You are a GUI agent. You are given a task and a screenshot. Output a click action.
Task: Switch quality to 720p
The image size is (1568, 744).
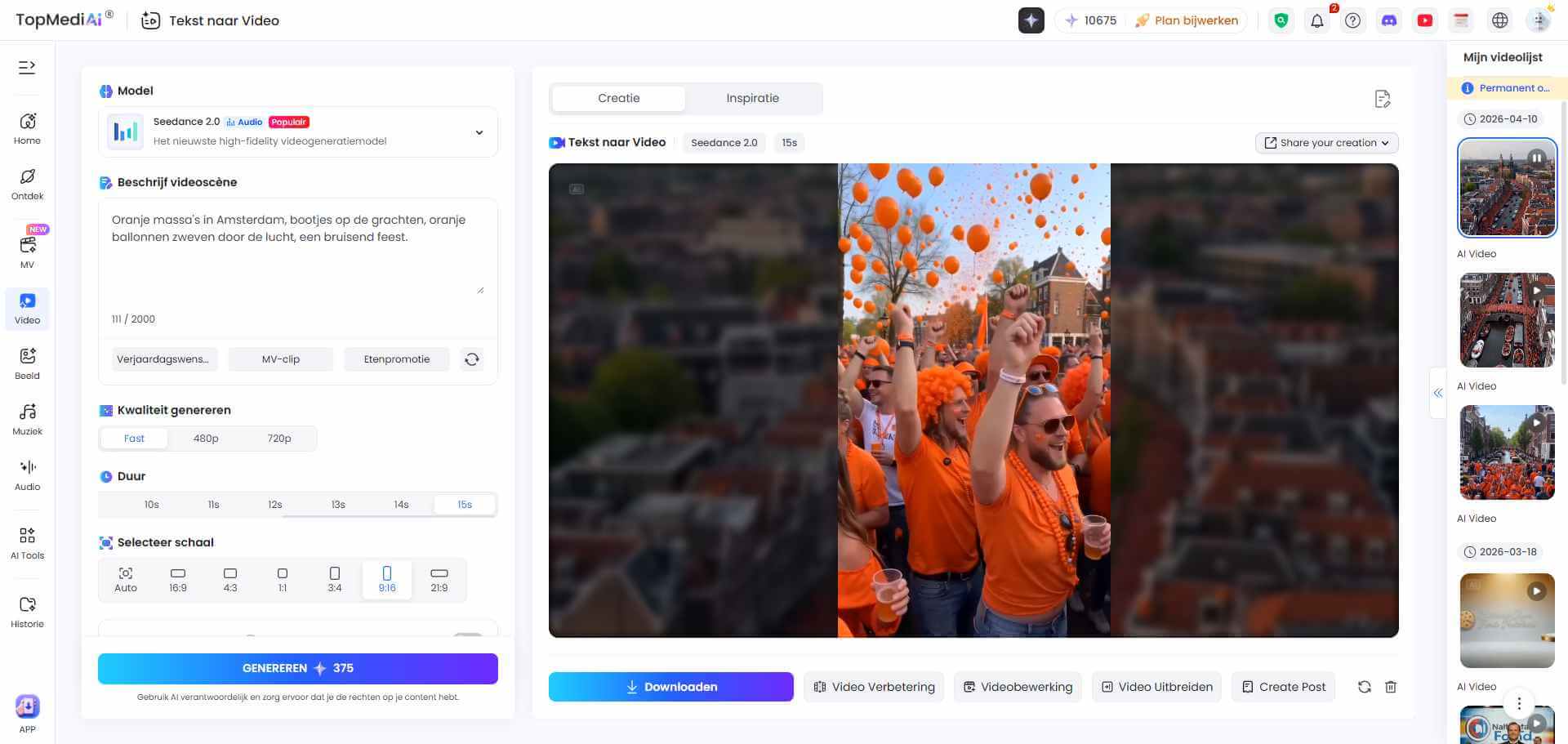click(x=278, y=439)
